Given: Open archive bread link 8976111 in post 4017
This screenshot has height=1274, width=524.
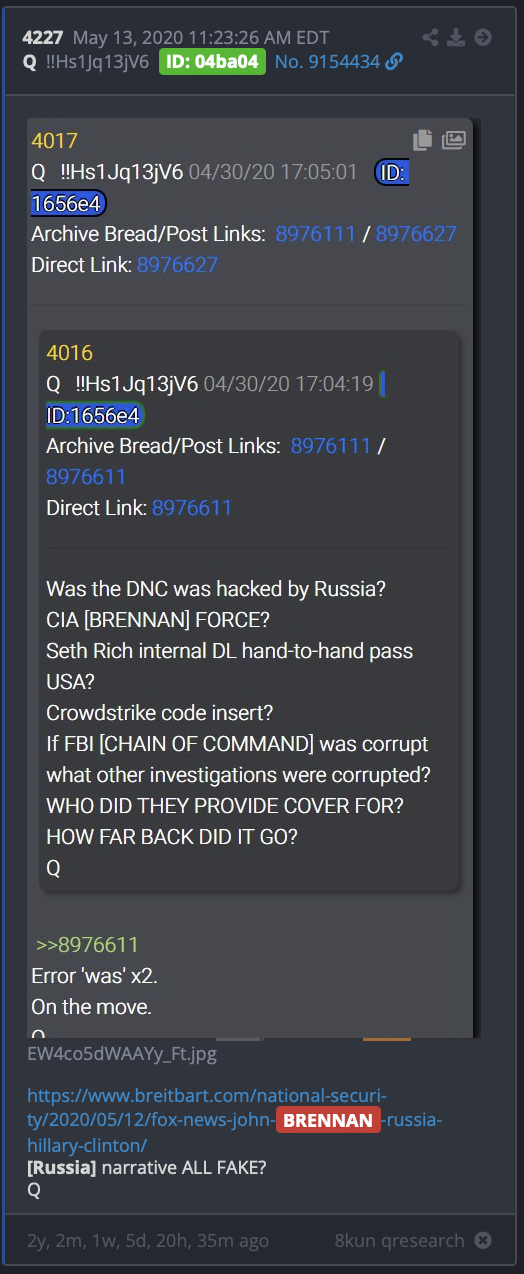Looking at the screenshot, I should click(316, 234).
